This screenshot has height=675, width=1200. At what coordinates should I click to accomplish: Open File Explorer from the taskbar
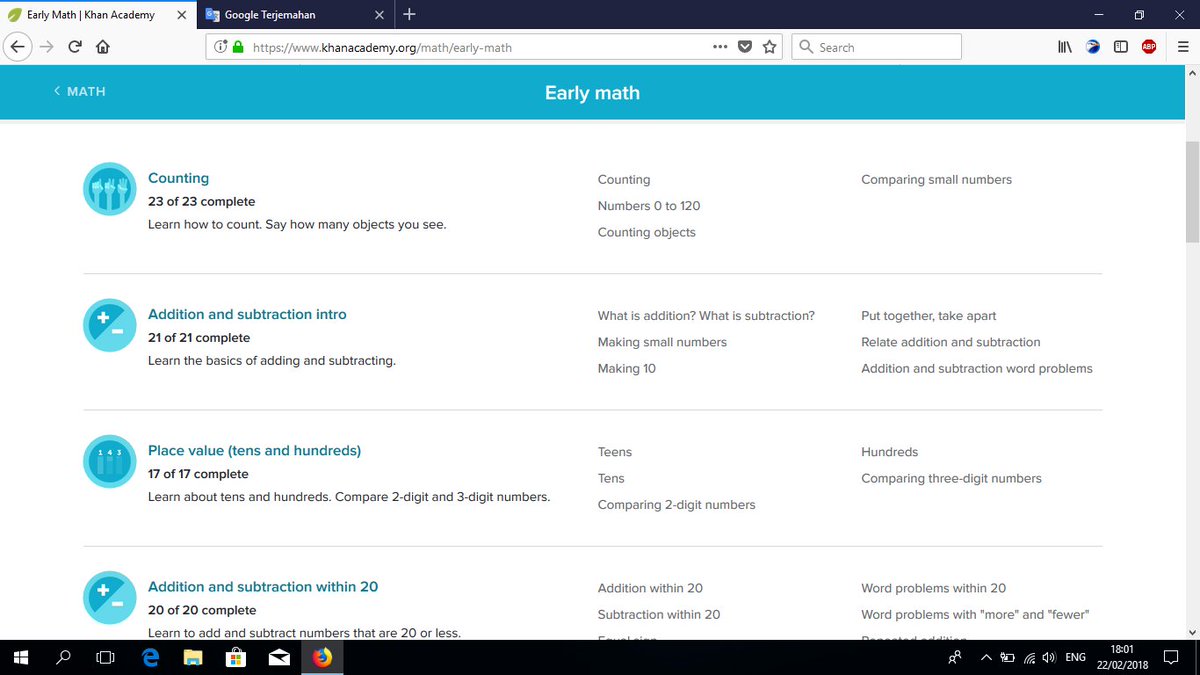point(194,657)
